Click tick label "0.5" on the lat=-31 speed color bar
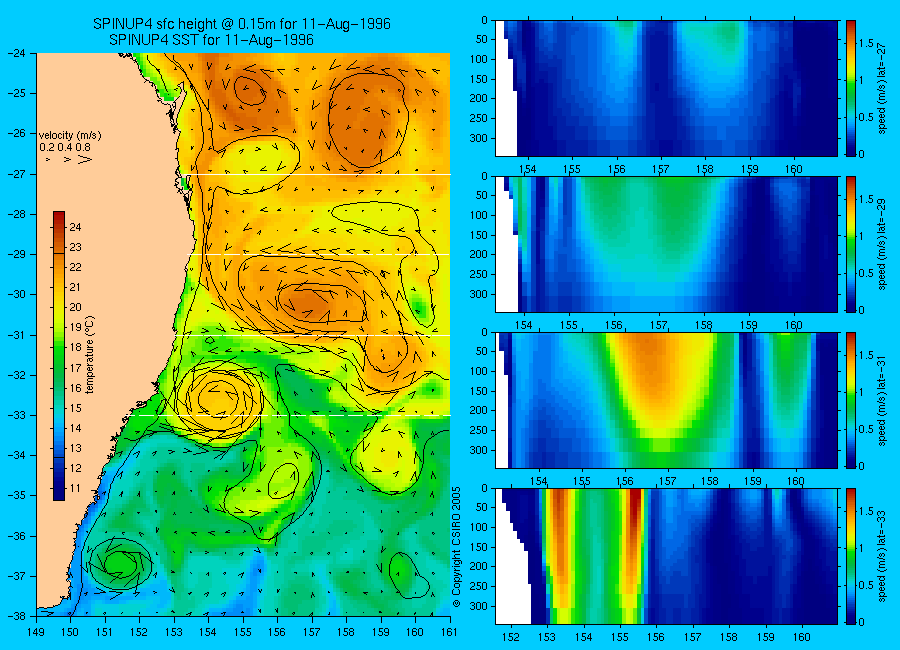The image size is (900, 650). pos(867,429)
